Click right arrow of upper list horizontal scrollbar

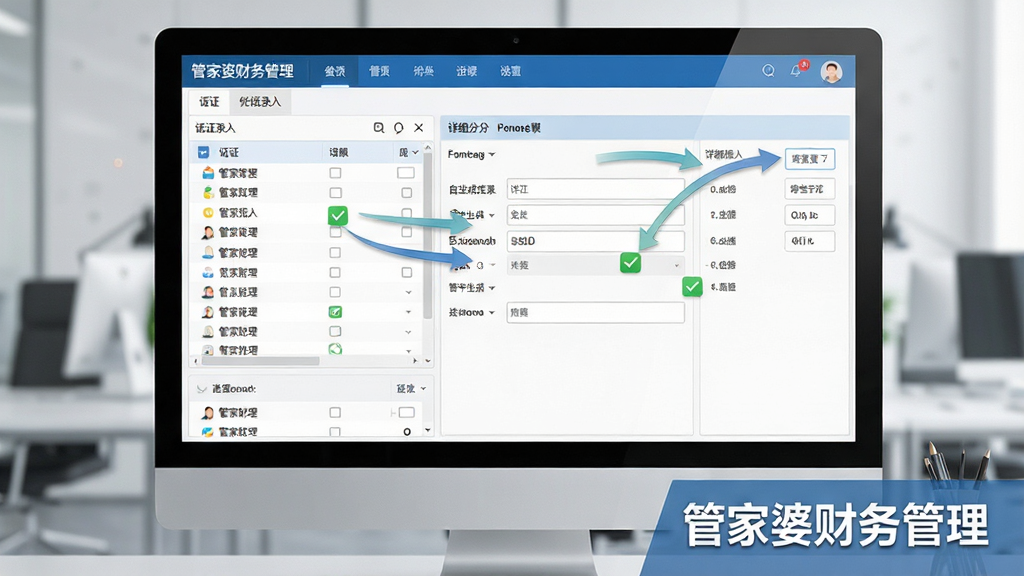[415, 360]
